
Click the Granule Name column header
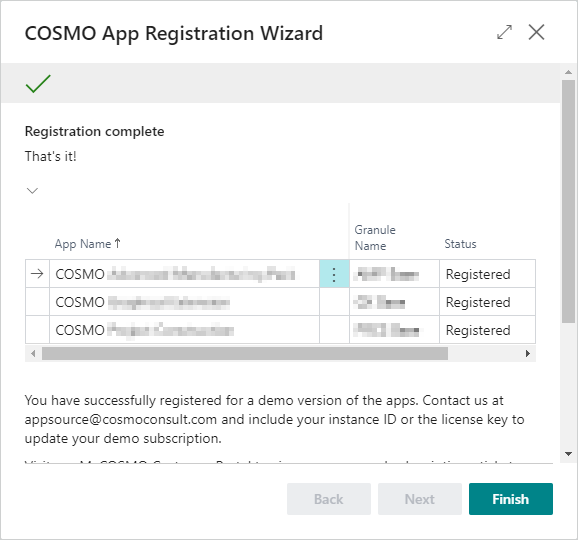pyautogui.click(x=375, y=238)
